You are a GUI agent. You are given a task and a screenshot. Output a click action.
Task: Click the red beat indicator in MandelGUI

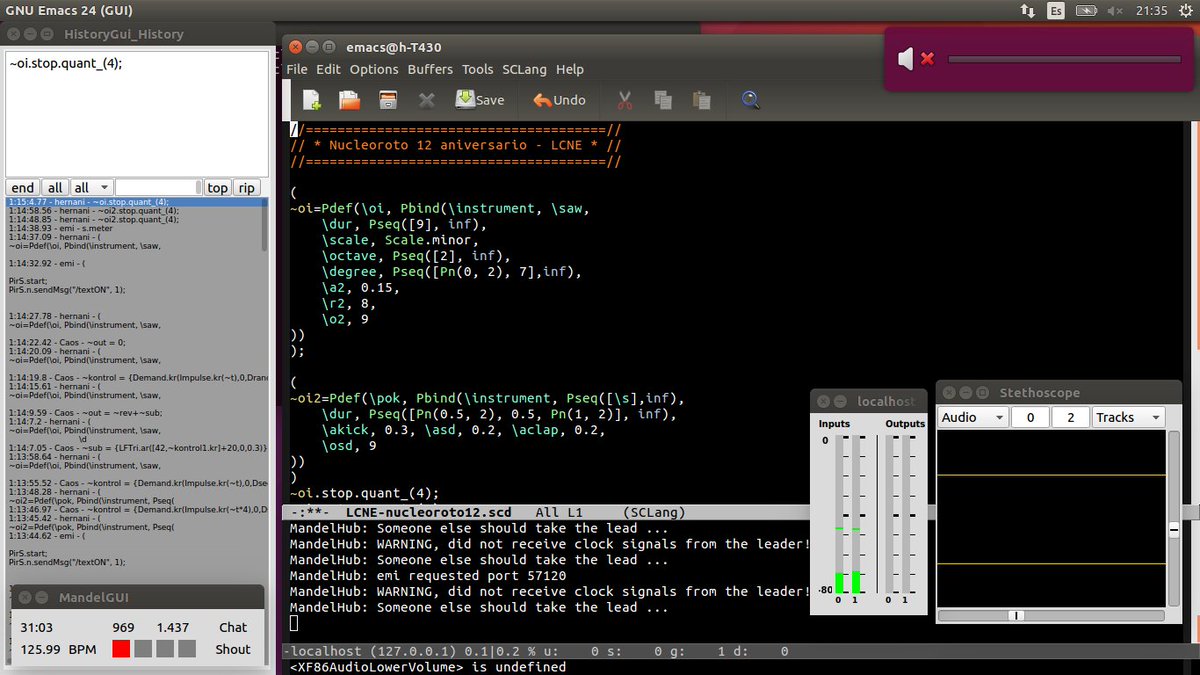coord(121,649)
